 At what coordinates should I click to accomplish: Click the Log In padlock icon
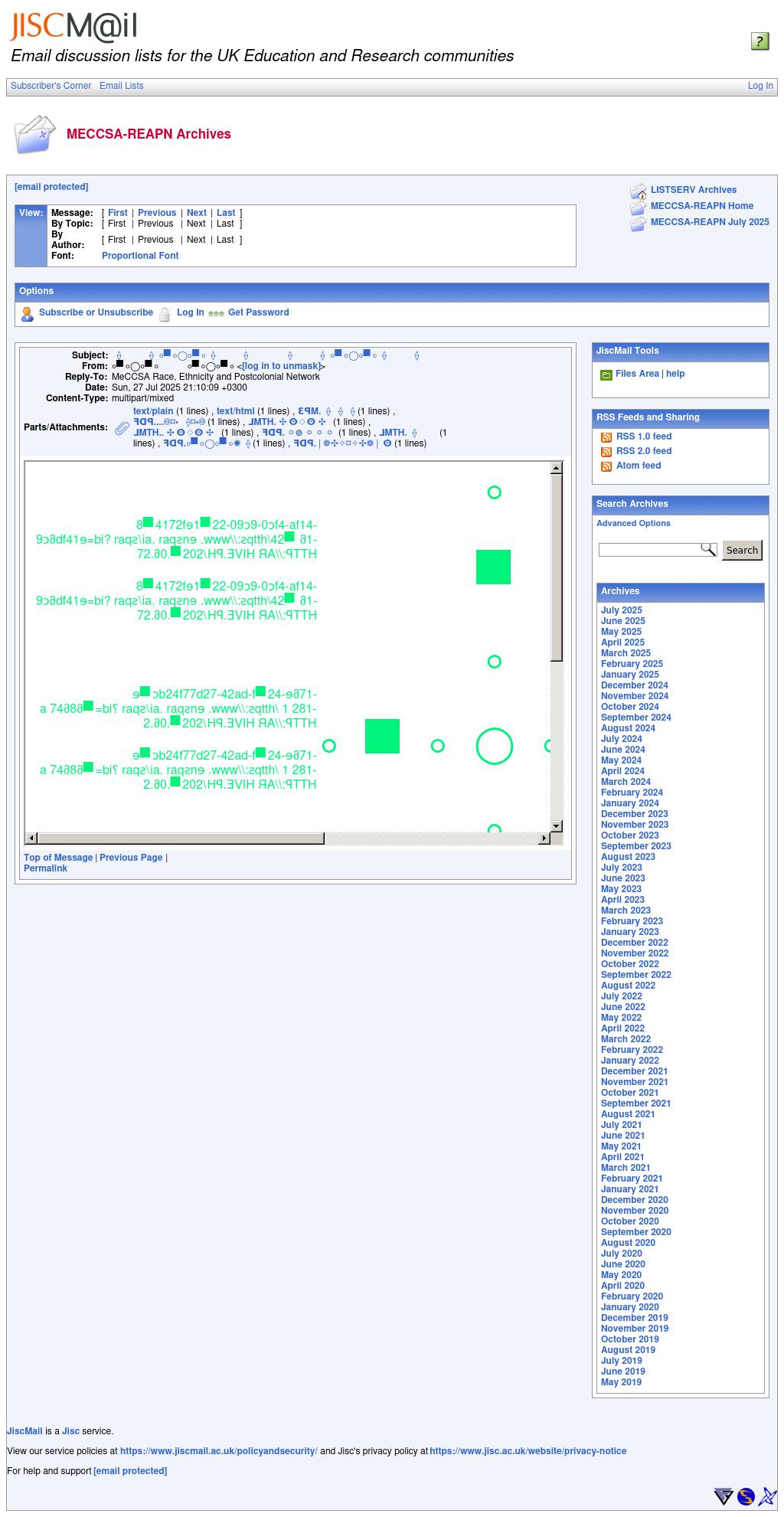(x=165, y=314)
